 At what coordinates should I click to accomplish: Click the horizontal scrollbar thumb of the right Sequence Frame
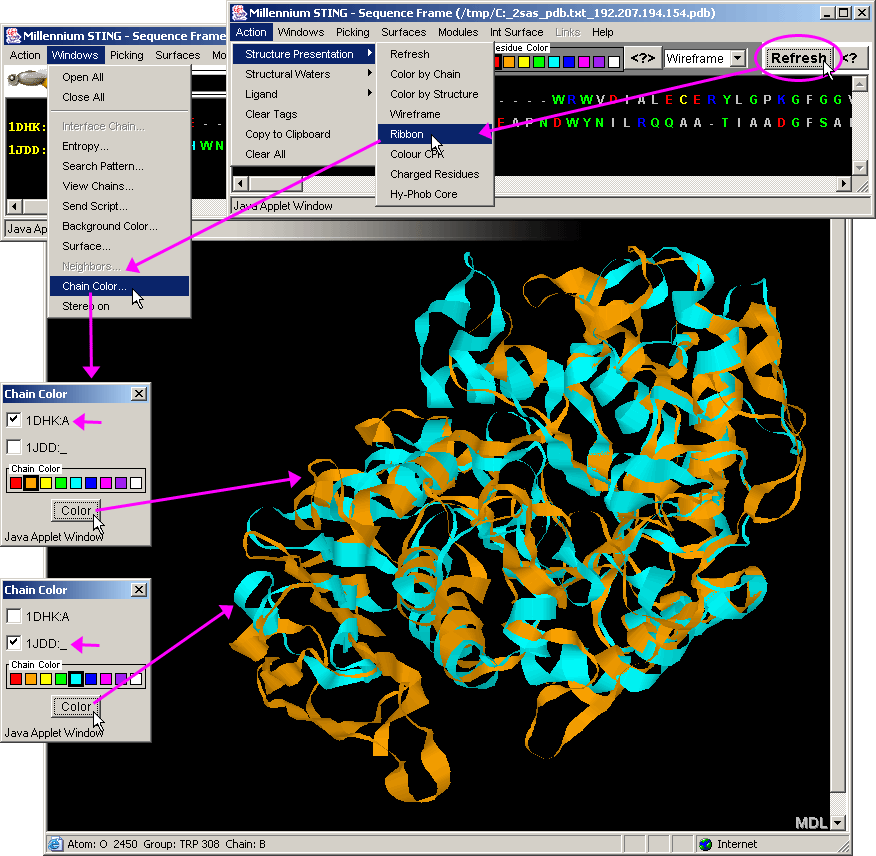(276, 183)
